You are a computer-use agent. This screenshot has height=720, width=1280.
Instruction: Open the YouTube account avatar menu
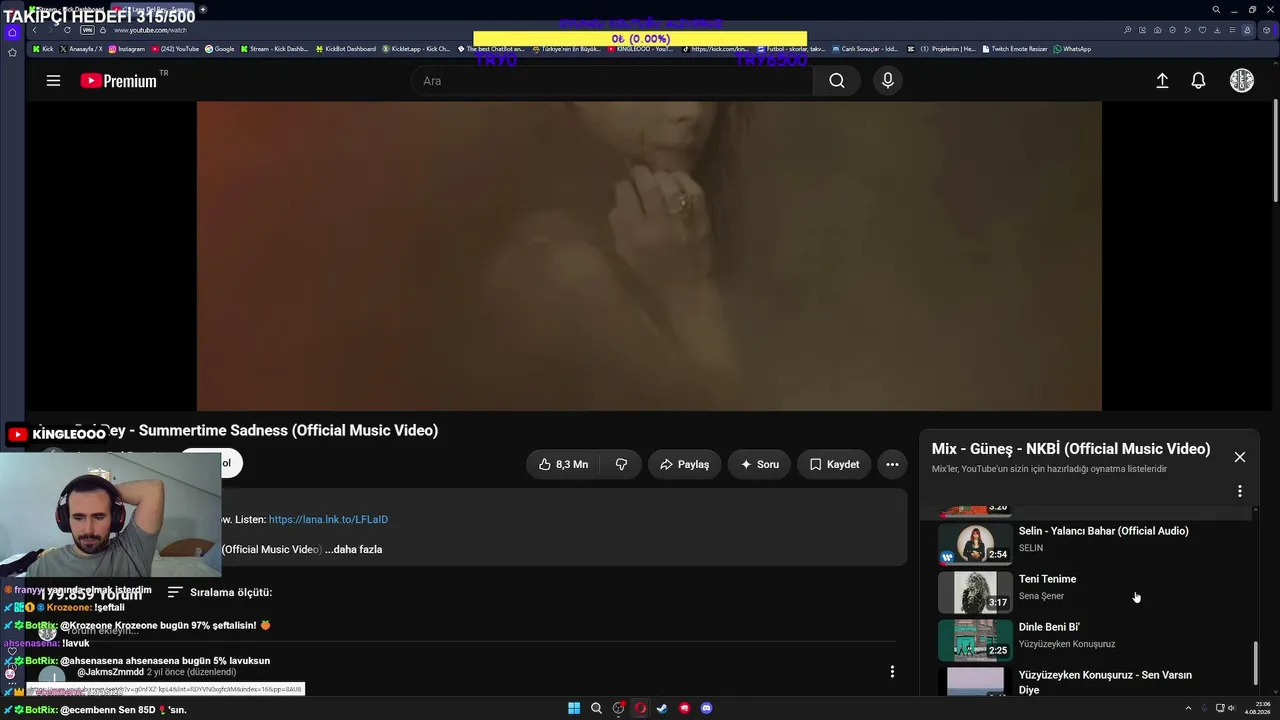1241,81
